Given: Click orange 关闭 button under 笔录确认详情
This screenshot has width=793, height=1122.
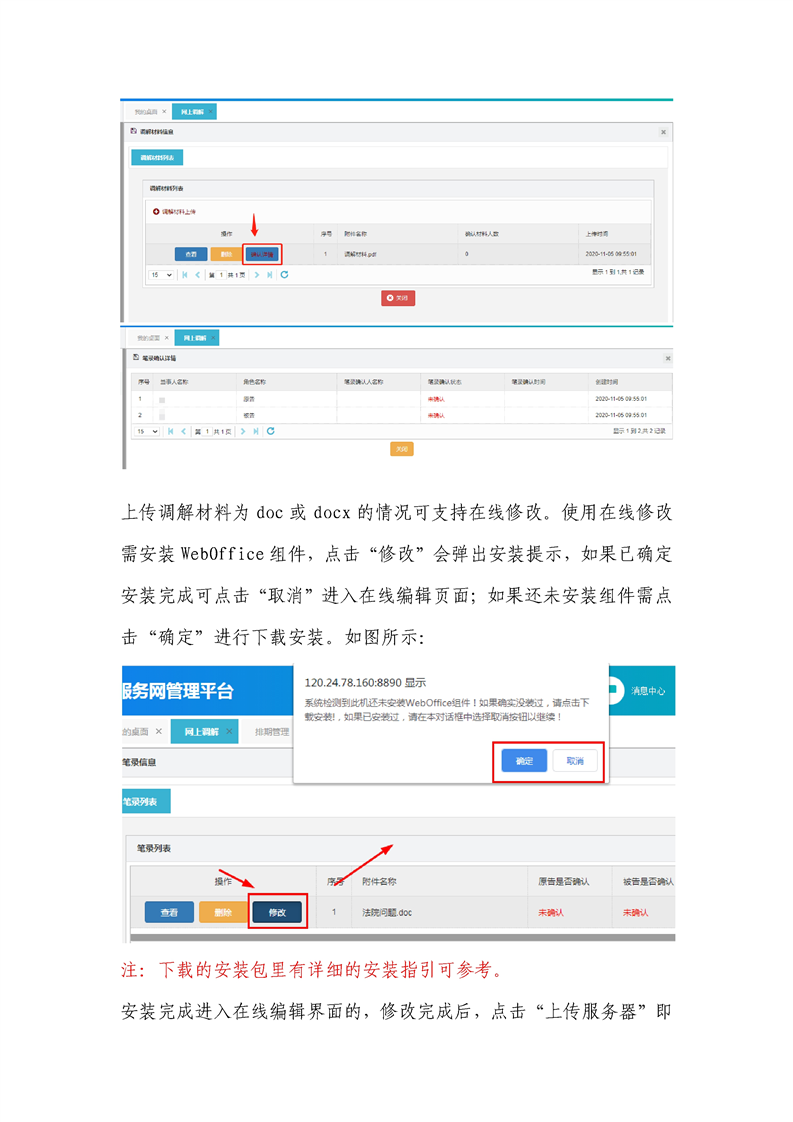Looking at the screenshot, I should (x=402, y=449).
